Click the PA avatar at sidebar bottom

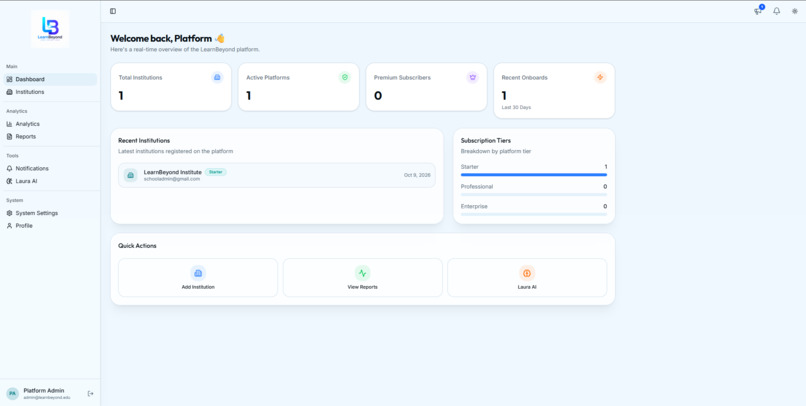click(12, 394)
